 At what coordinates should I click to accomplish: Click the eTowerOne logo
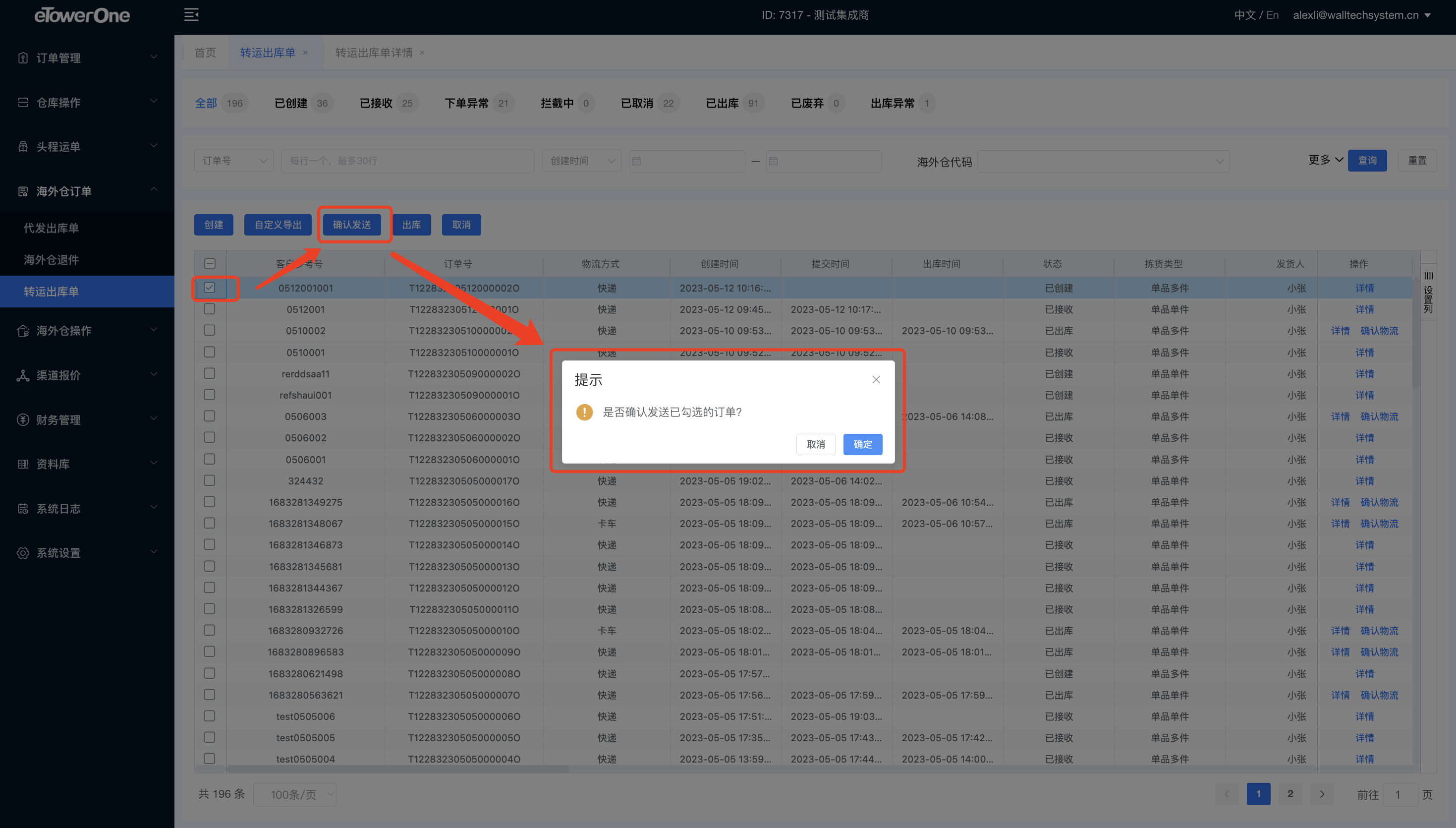coord(82,15)
